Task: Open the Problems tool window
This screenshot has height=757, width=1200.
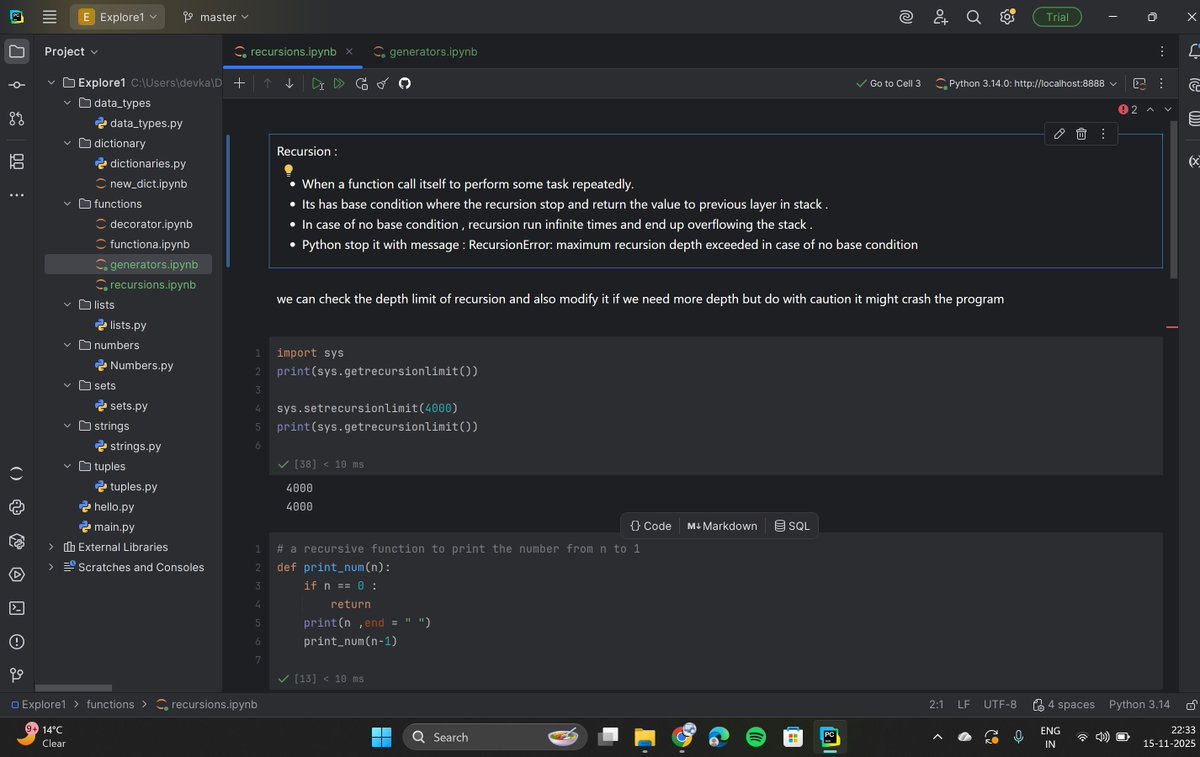Action: [x=17, y=642]
